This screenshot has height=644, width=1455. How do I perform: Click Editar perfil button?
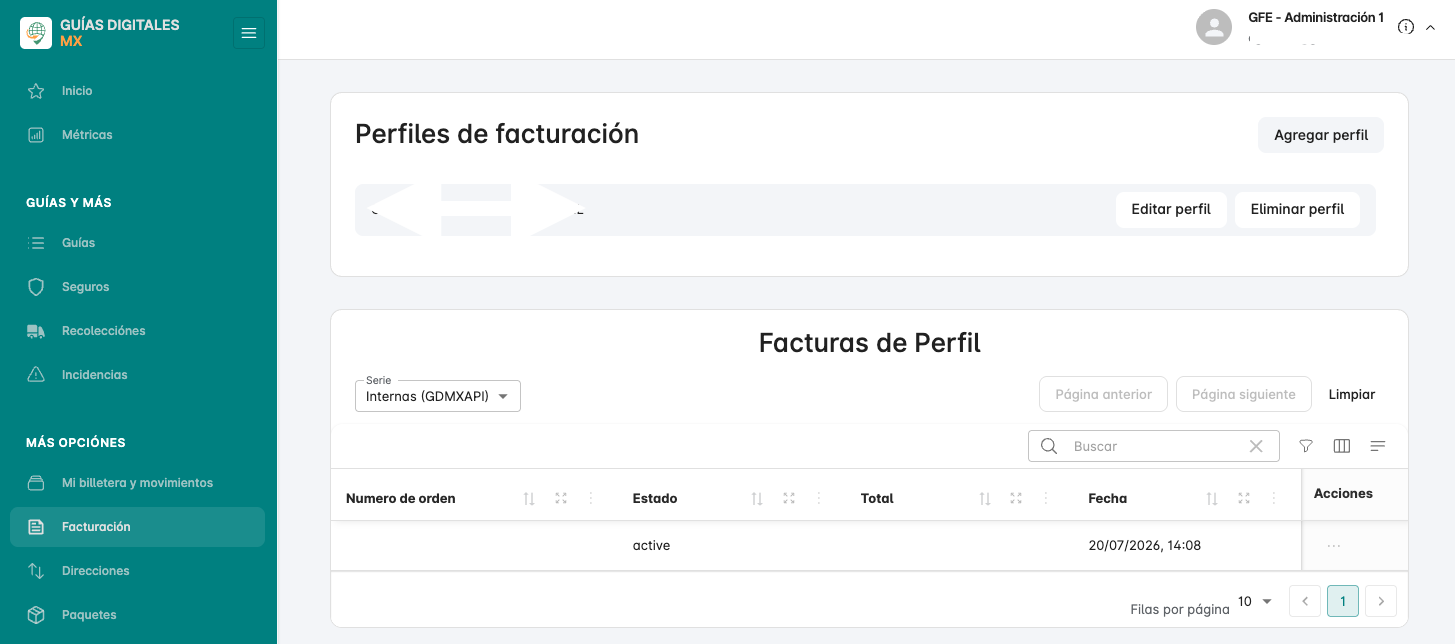tap(1171, 210)
